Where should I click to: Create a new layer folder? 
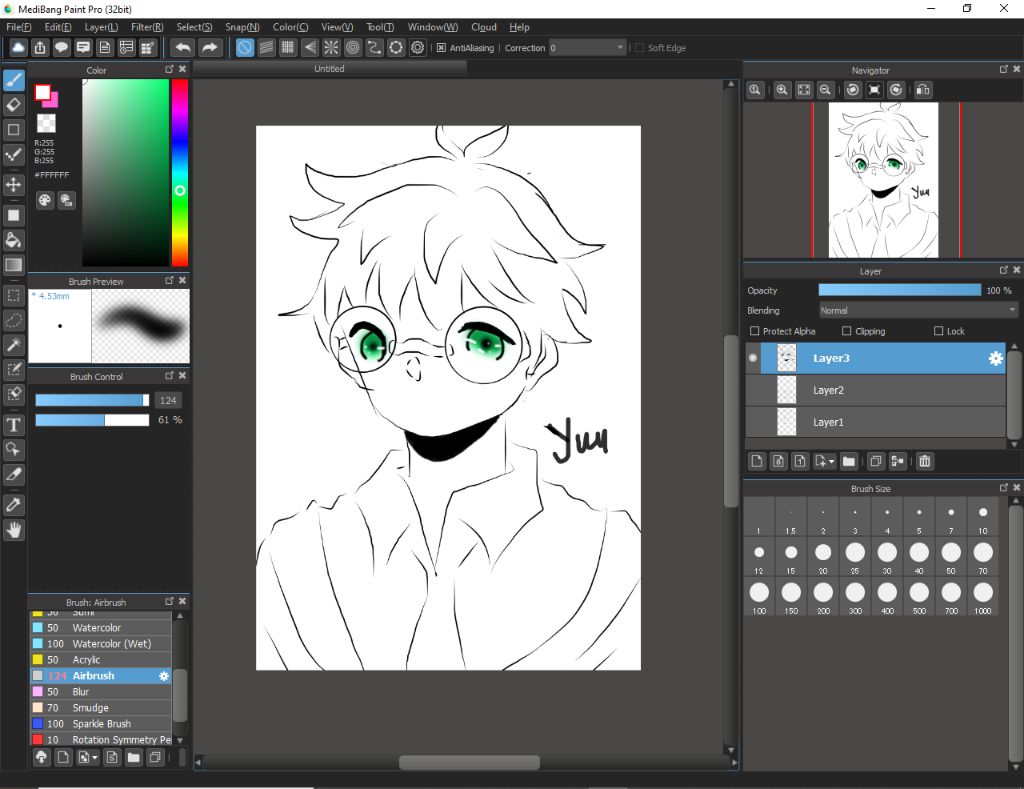[x=848, y=461]
